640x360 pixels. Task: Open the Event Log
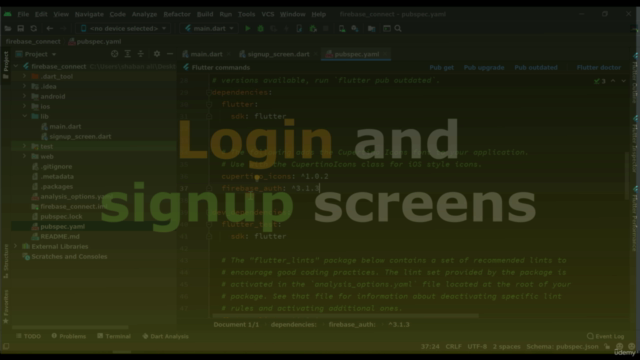point(605,336)
